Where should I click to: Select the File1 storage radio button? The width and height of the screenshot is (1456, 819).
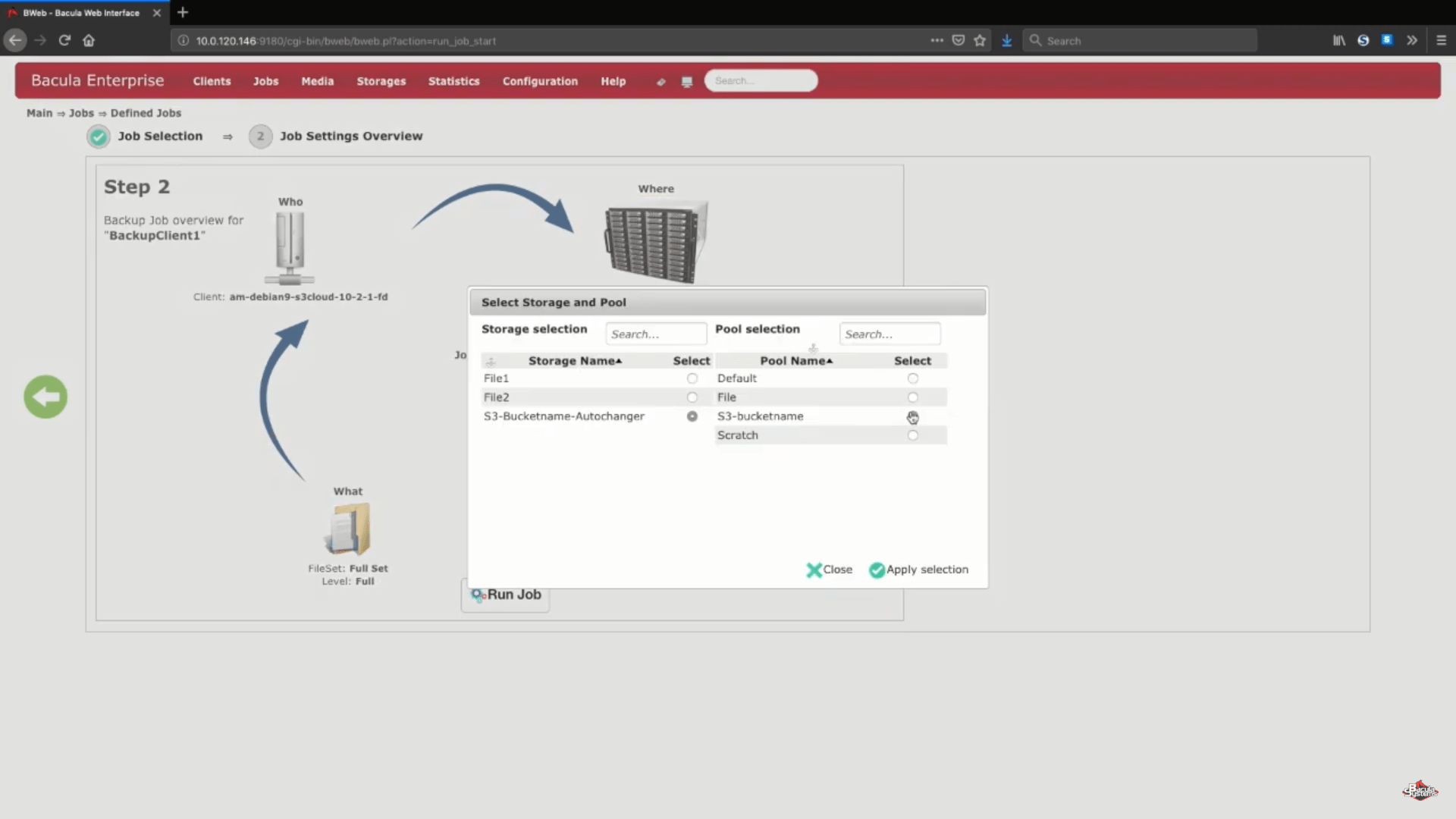pos(692,378)
